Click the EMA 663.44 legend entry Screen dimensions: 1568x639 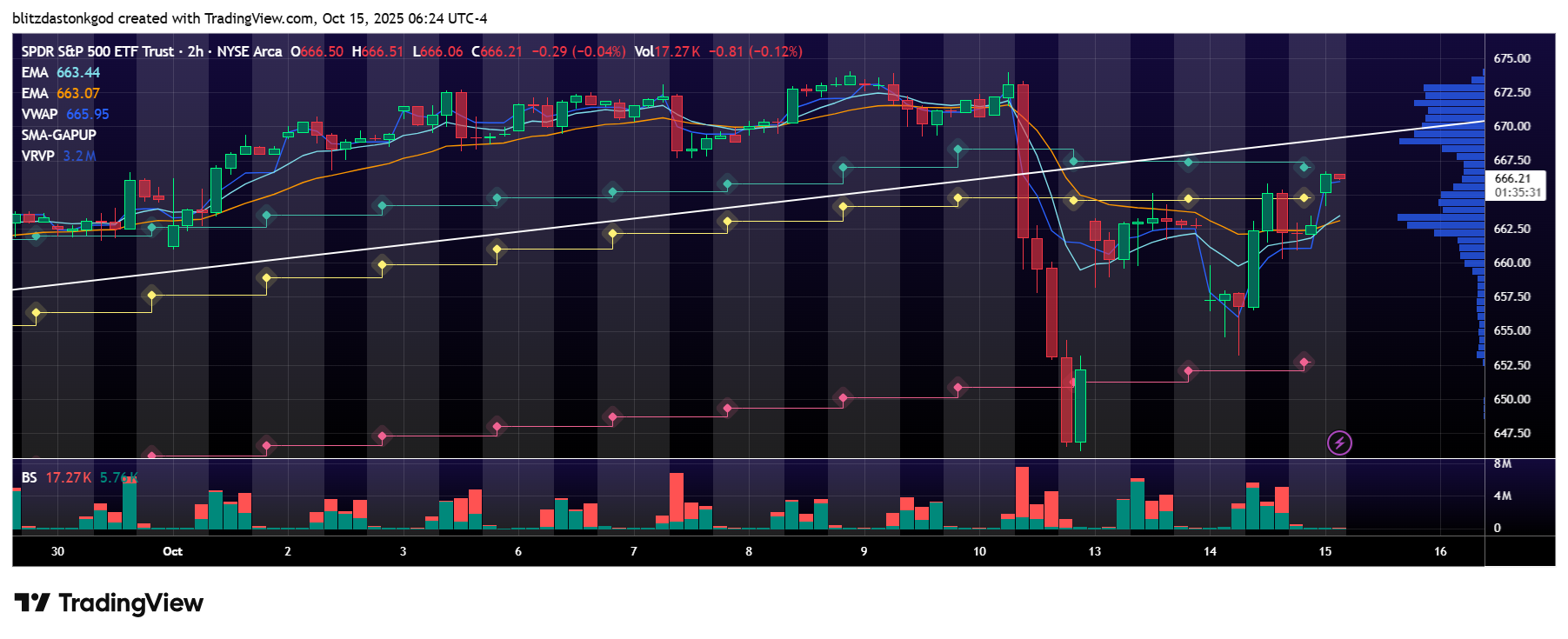pyautogui.click(x=61, y=72)
